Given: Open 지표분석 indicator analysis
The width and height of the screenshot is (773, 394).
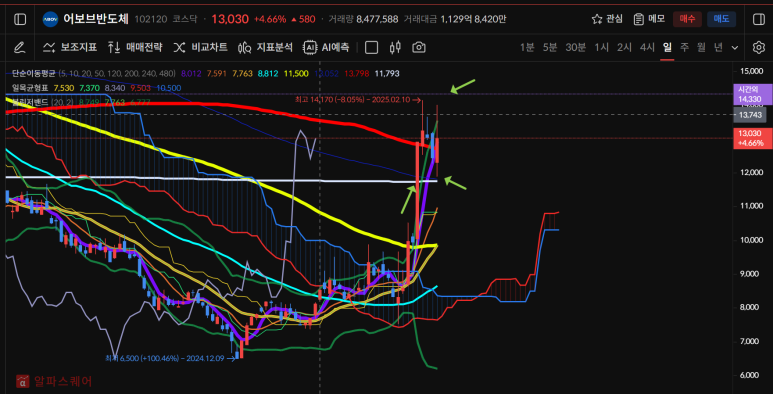Looking at the screenshot, I should (x=265, y=47).
